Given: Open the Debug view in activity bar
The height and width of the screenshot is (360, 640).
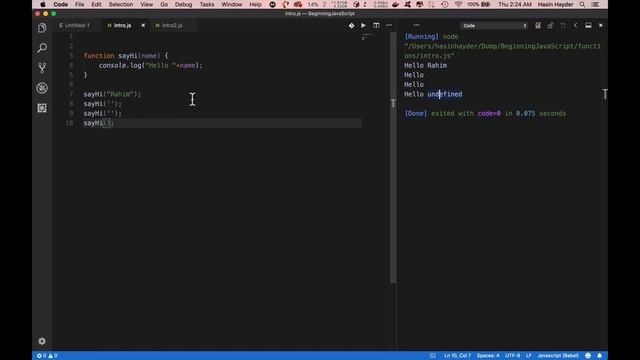Looking at the screenshot, I should 42,88.
